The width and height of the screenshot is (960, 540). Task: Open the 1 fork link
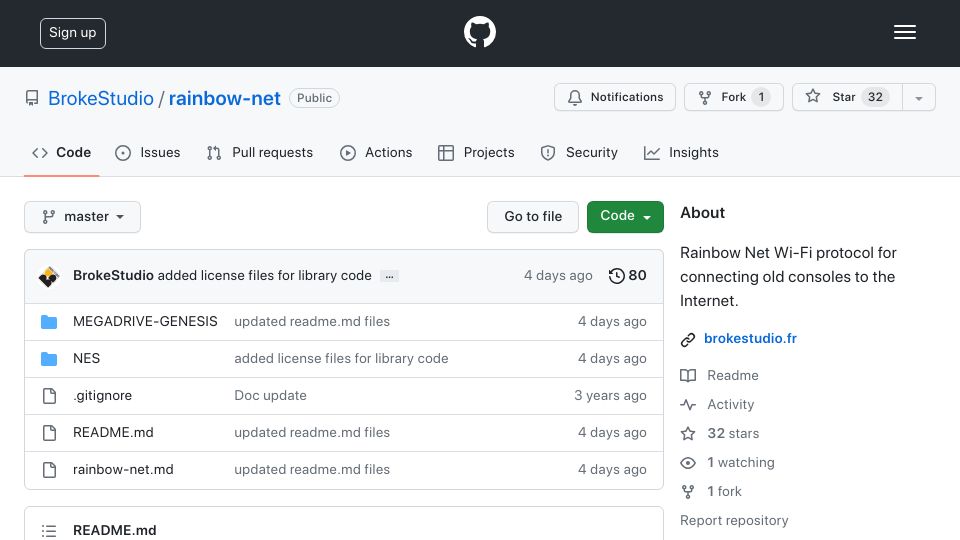pos(724,492)
